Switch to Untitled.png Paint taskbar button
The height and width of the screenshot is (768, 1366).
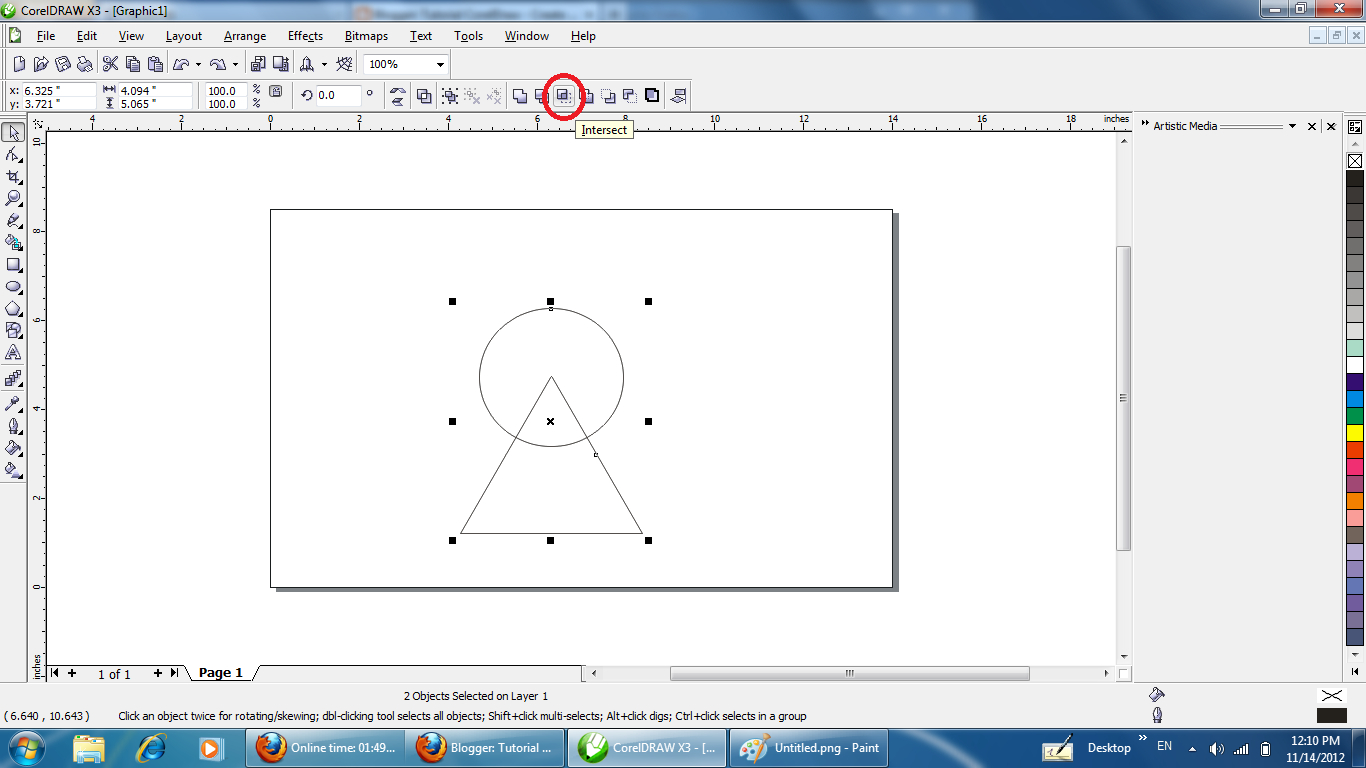click(808, 747)
